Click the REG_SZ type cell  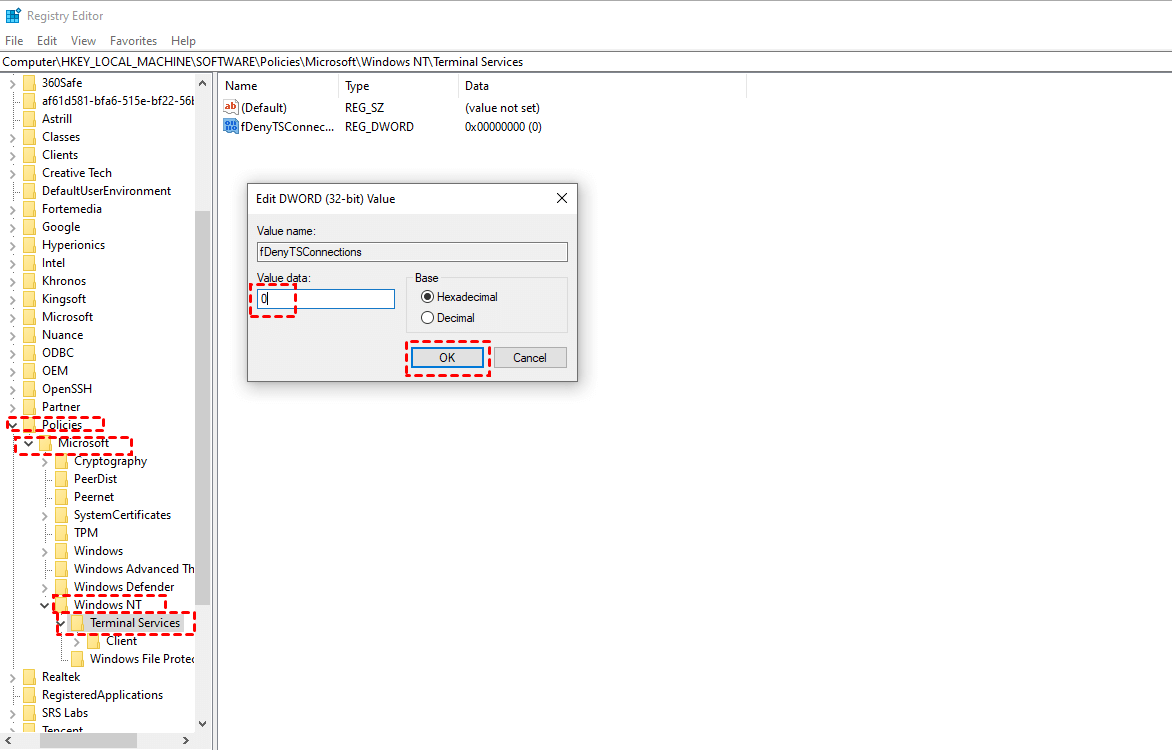coord(365,108)
